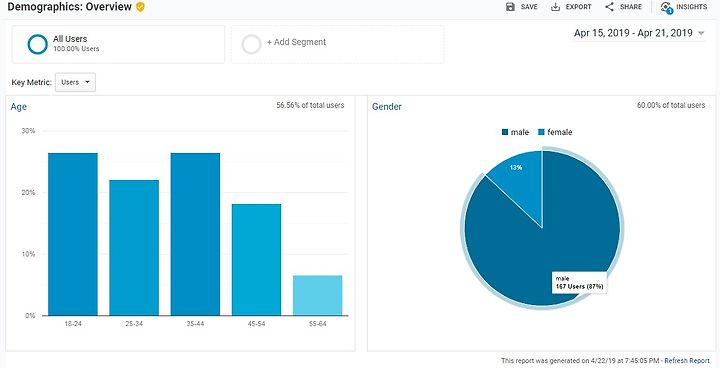Click the Add Segment empty circle

pyautogui.click(x=252, y=44)
